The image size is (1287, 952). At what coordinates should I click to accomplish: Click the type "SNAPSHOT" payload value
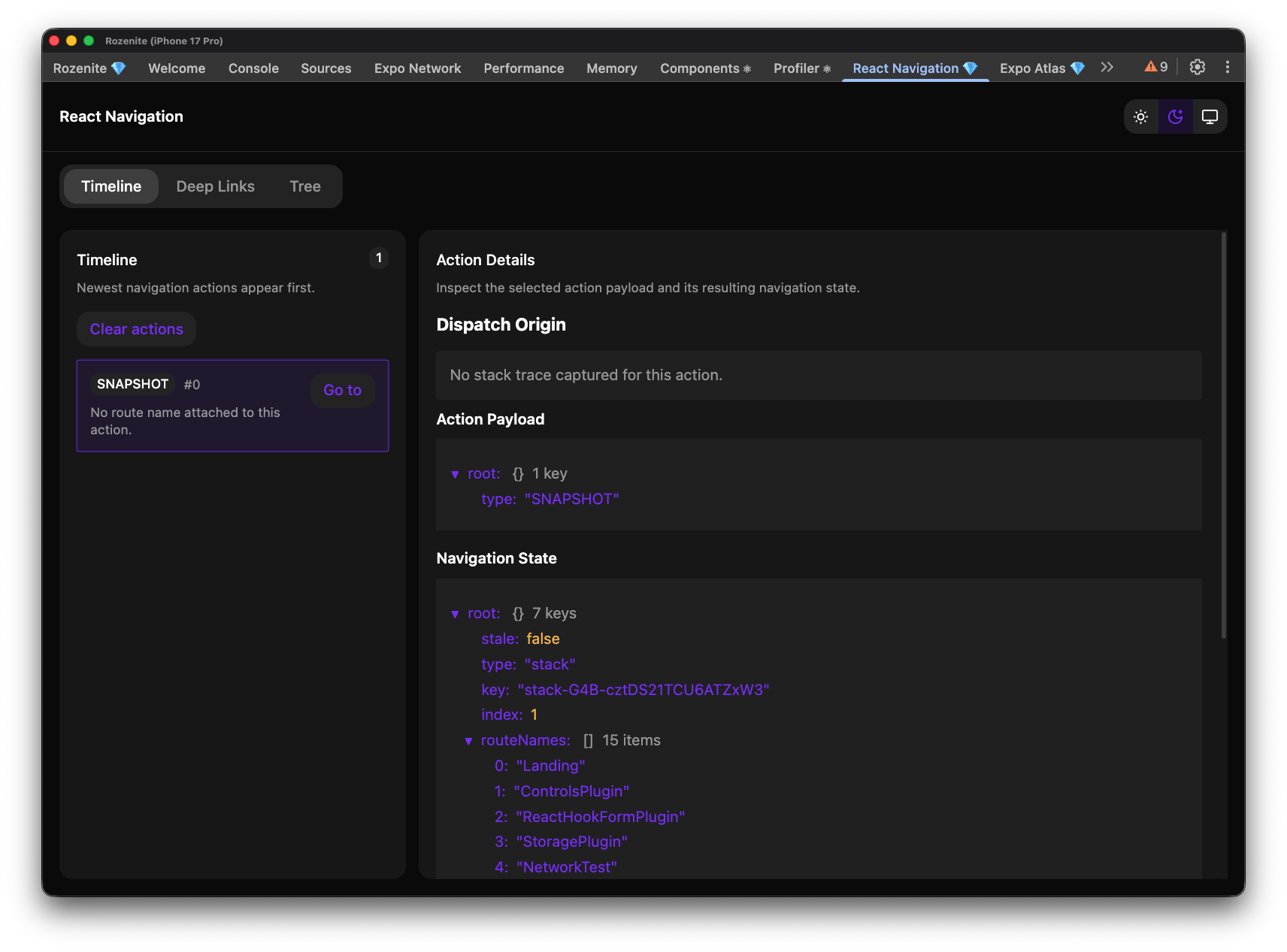[x=571, y=499]
